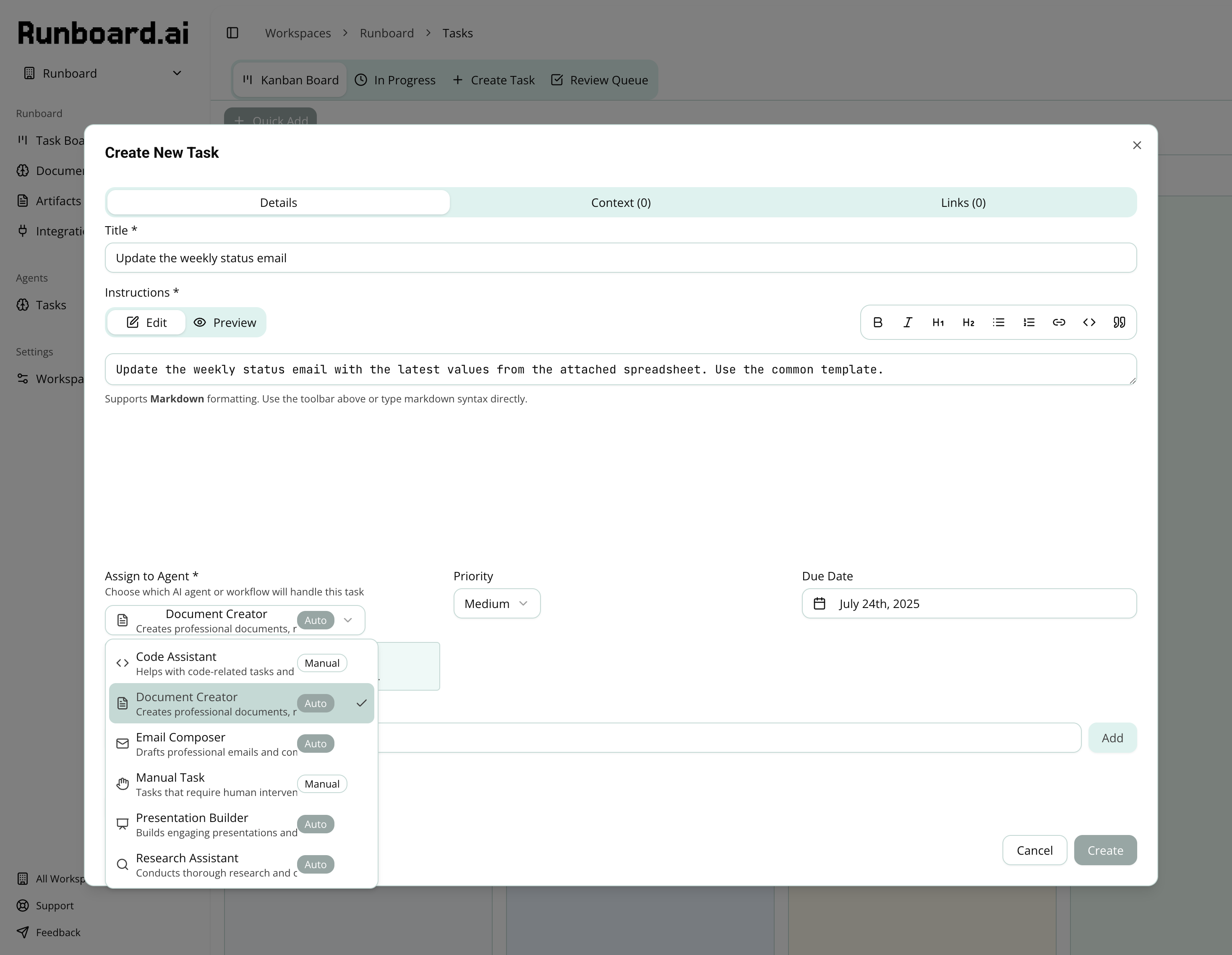Click Documents icon in sidebar
Viewport: 1232px width, 955px height.
point(23,171)
